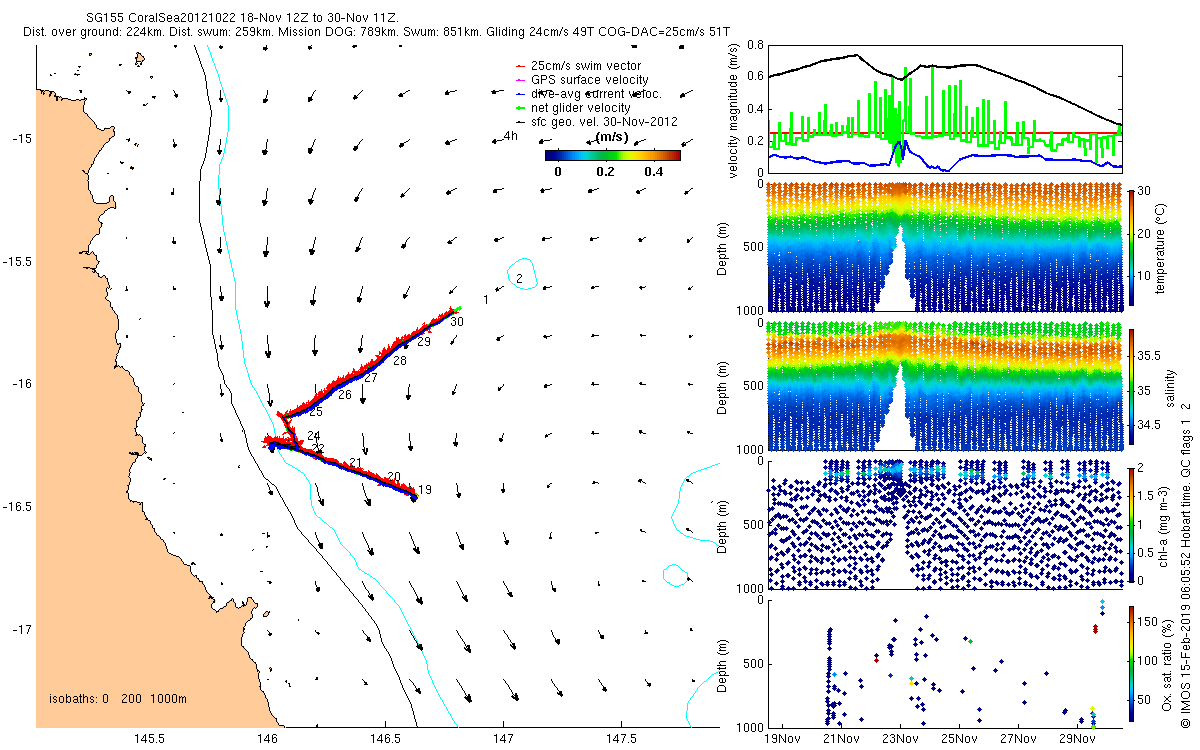Click the 0.4 tick below the map colorbar
The width and height of the screenshot is (1200, 750).
point(653,171)
